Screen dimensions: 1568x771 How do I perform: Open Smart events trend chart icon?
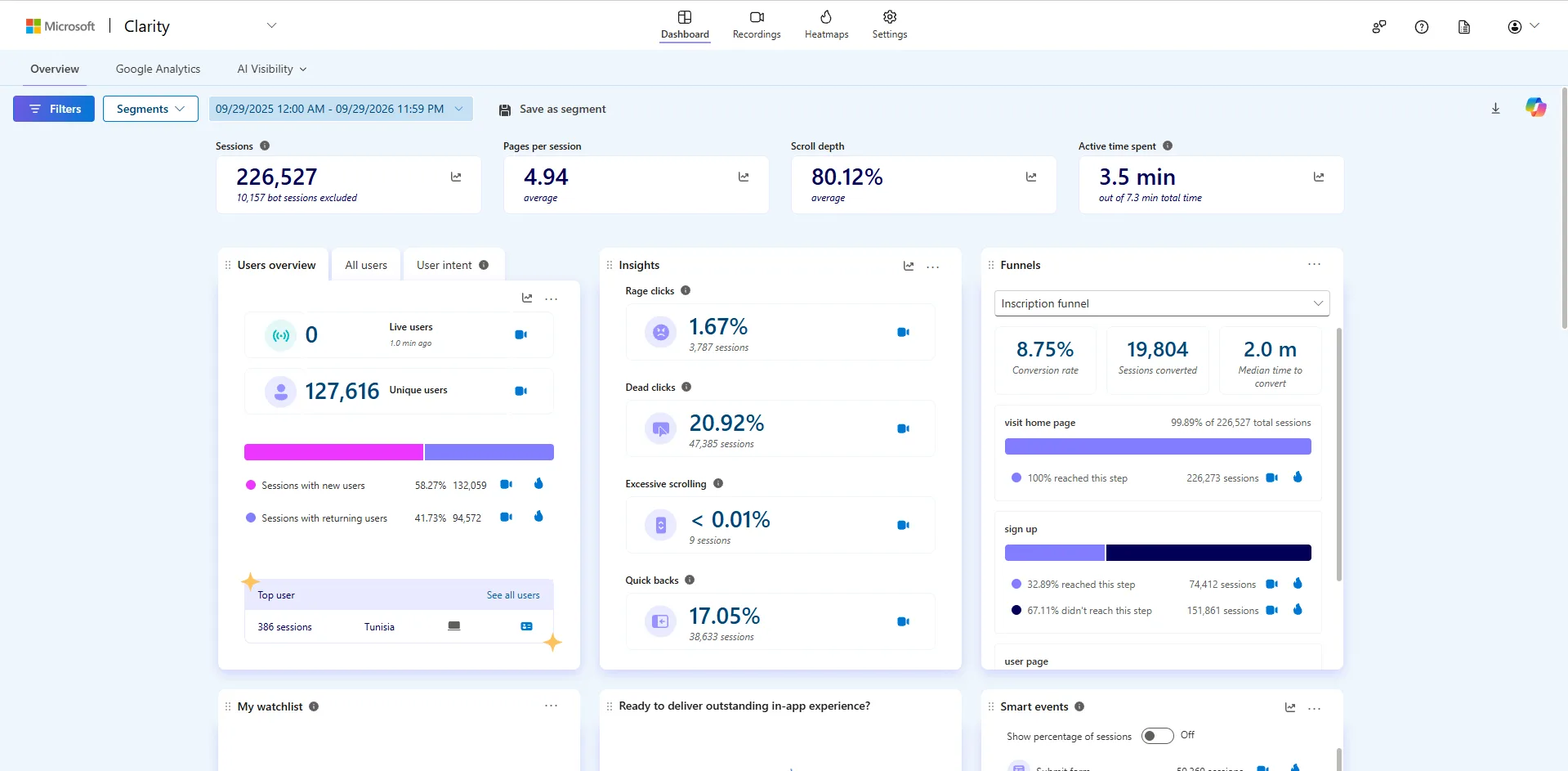tap(1290, 708)
